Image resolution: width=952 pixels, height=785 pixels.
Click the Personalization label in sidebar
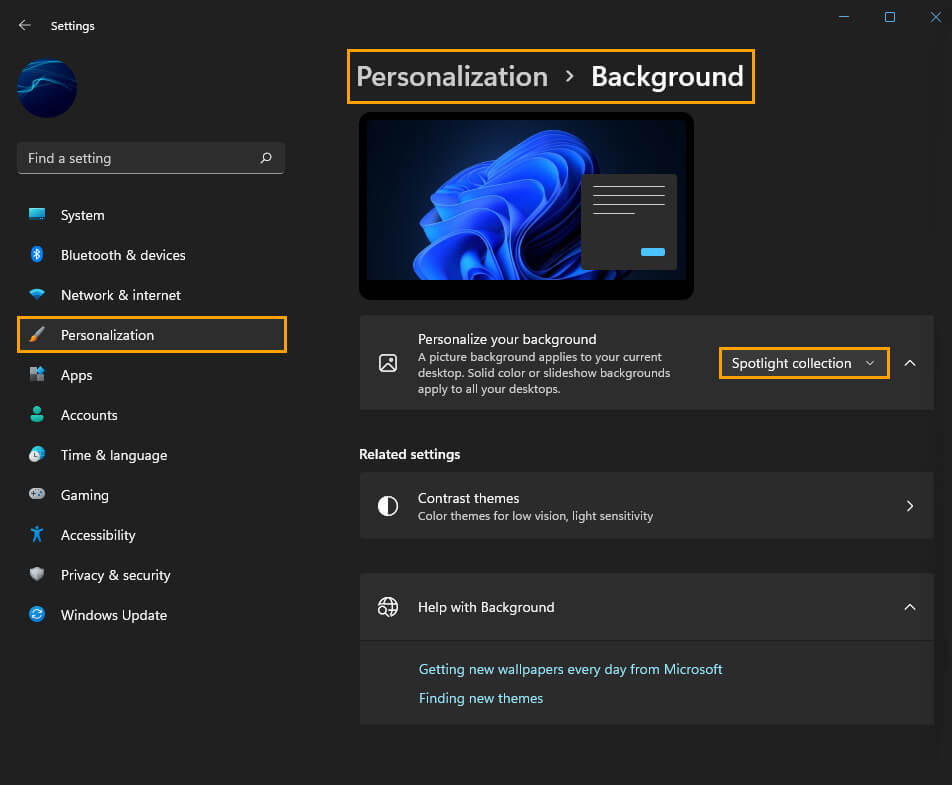tap(107, 335)
